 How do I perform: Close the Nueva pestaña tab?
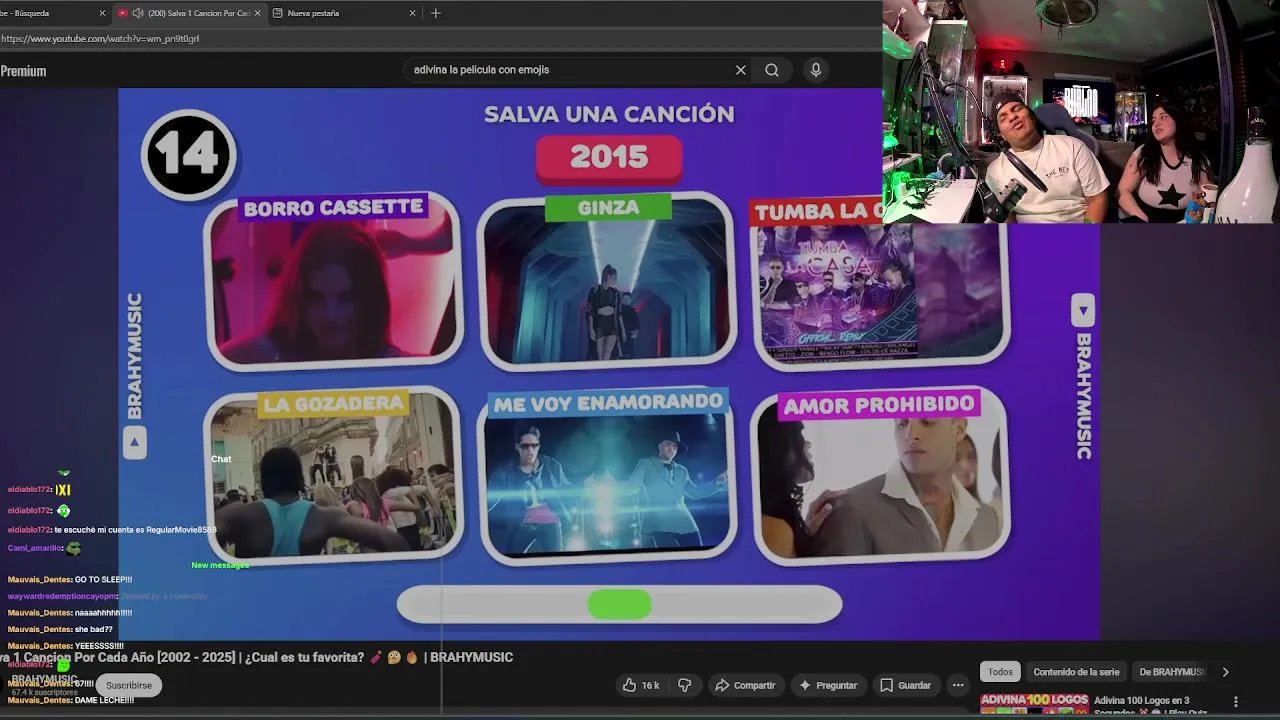(x=412, y=13)
